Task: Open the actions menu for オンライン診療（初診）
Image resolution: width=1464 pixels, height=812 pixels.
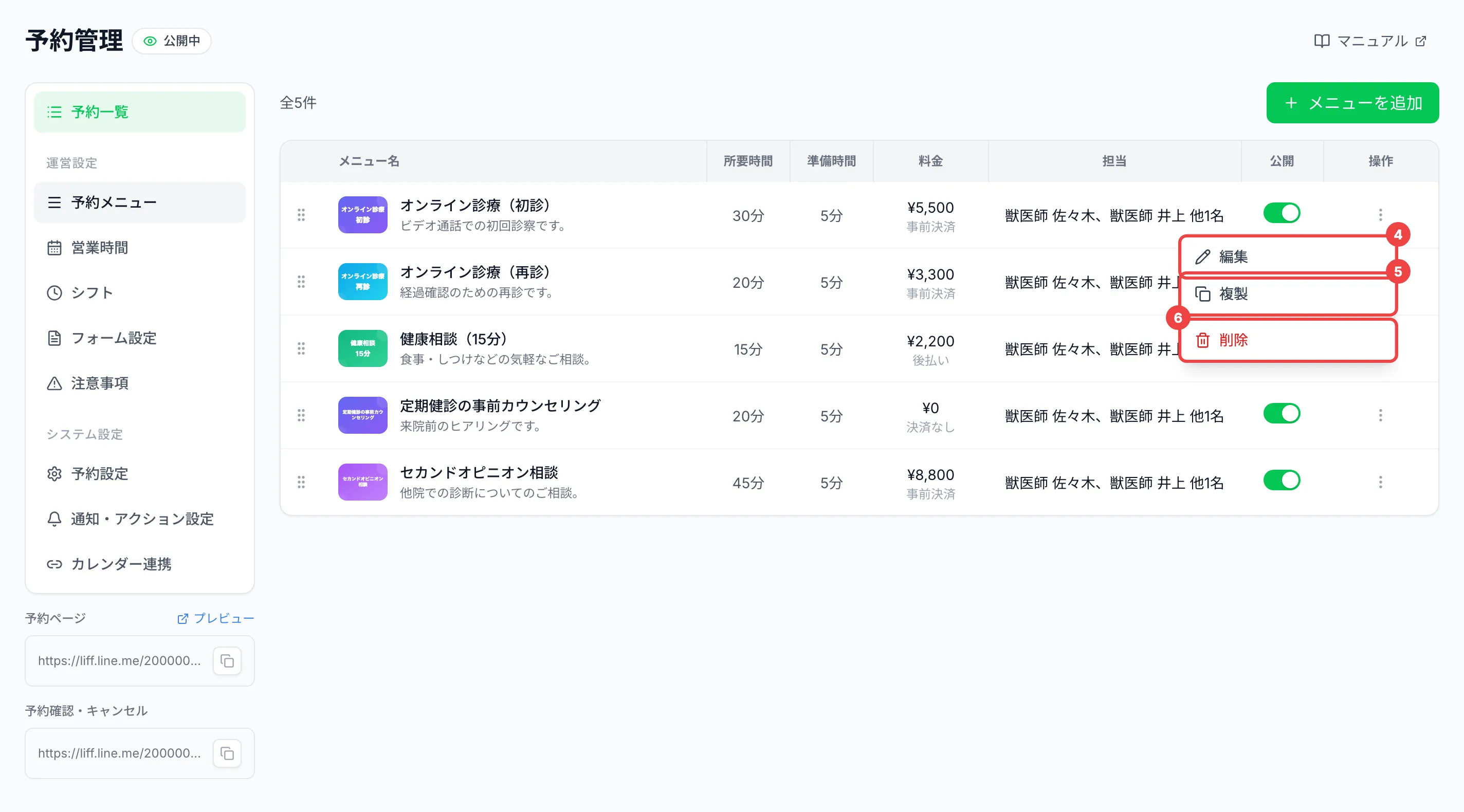Action: tap(1380, 215)
